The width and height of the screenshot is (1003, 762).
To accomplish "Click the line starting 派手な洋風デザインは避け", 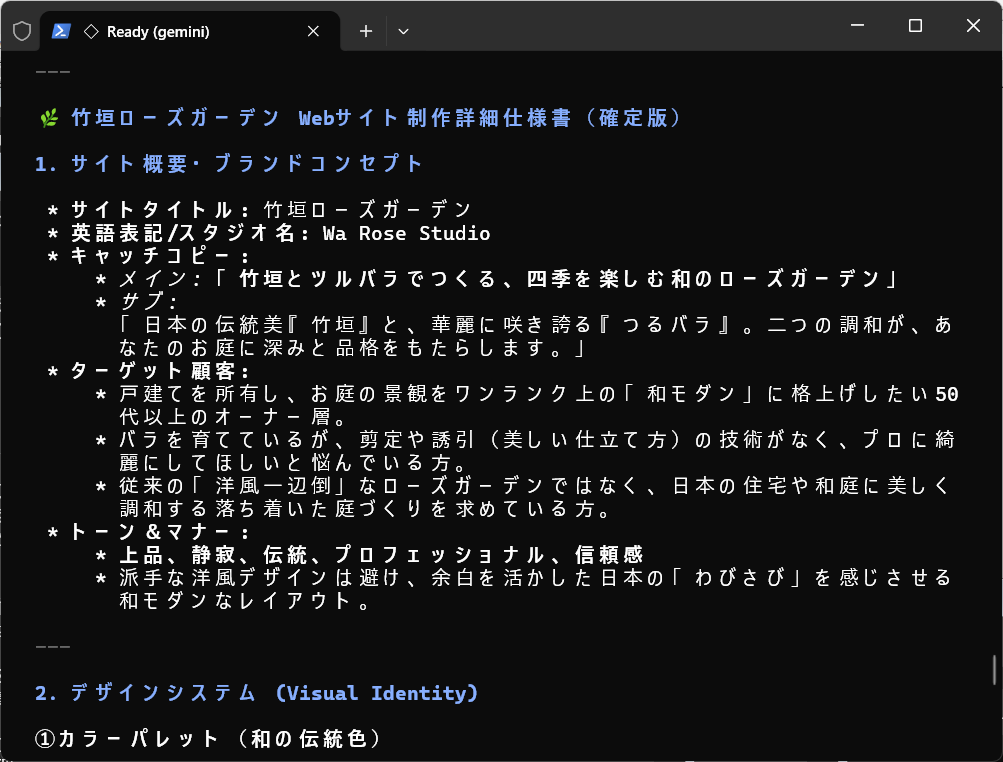I will (536, 578).
